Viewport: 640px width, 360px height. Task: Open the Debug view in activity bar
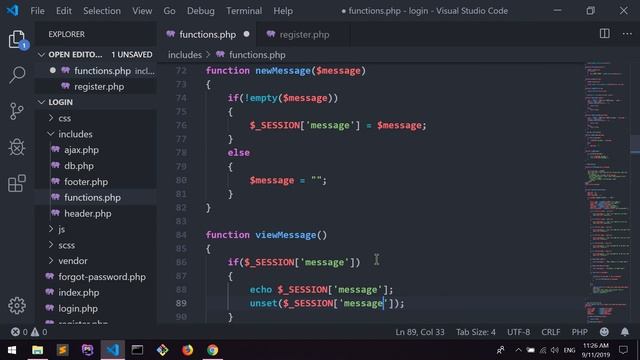pos(17,147)
